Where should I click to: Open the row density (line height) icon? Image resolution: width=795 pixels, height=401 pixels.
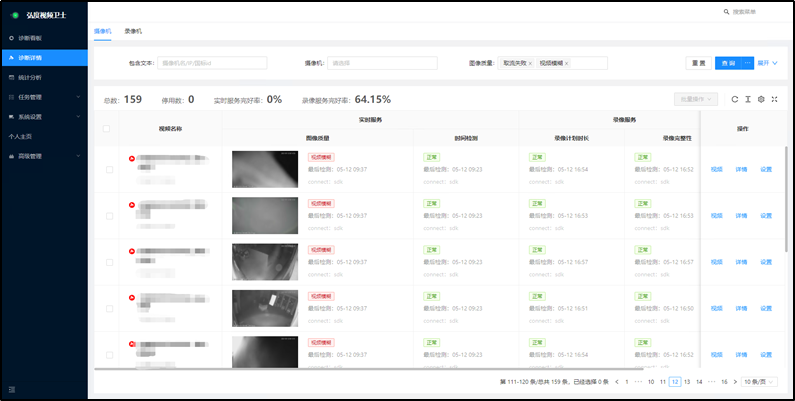[x=747, y=99]
